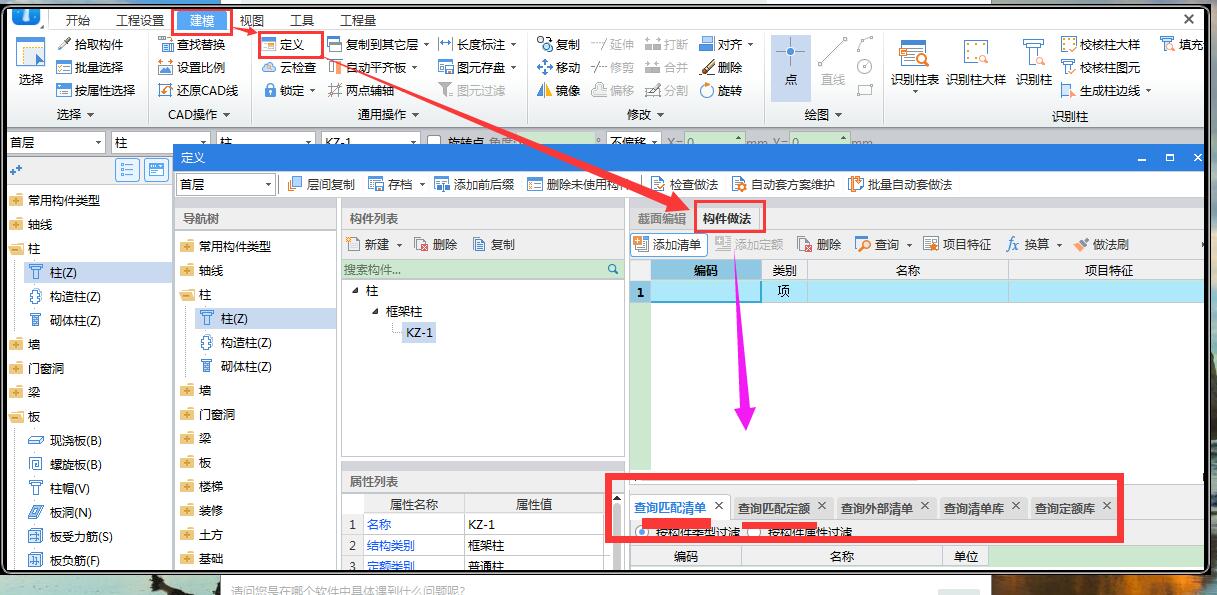The width and height of the screenshot is (1217, 595).
Task: Click 层间复制 in the 定义 dialog toolbar
Action: tap(321, 185)
